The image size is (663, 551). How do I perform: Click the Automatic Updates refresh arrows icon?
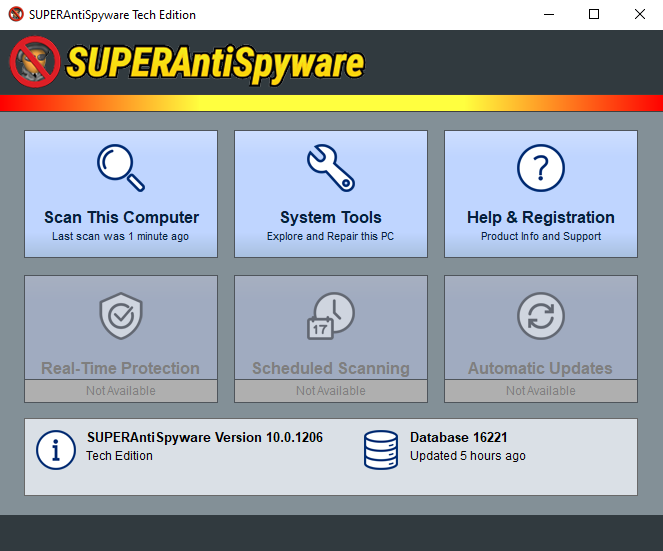tap(540, 316)
